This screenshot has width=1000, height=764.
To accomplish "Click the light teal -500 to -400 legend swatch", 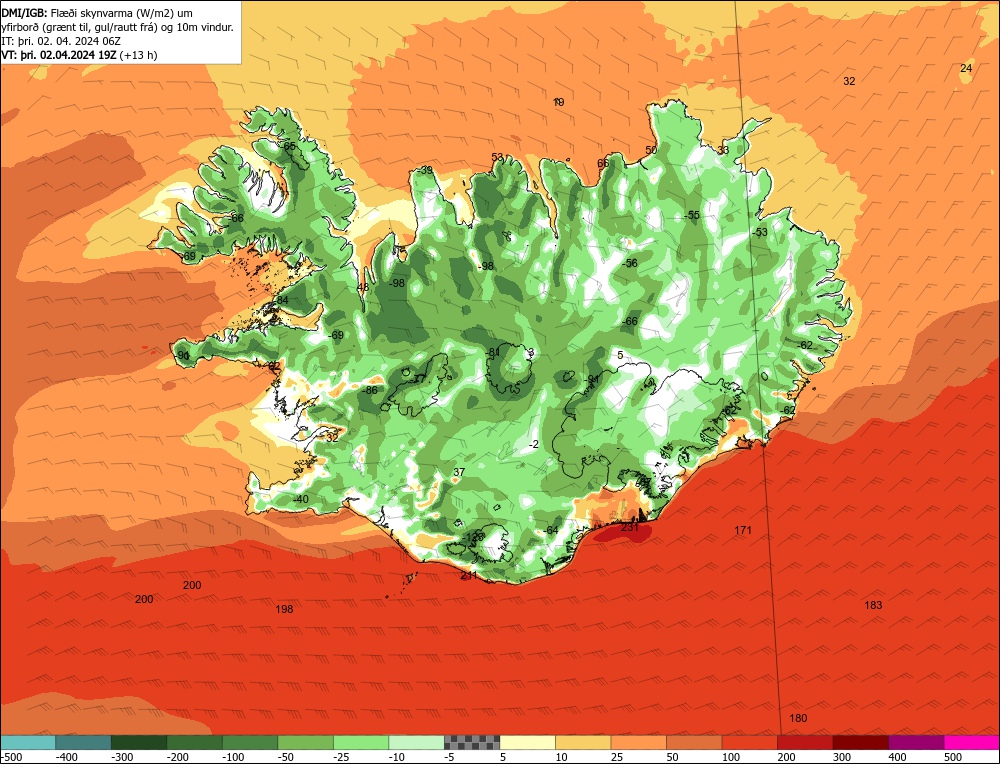I will pos(27,742).
